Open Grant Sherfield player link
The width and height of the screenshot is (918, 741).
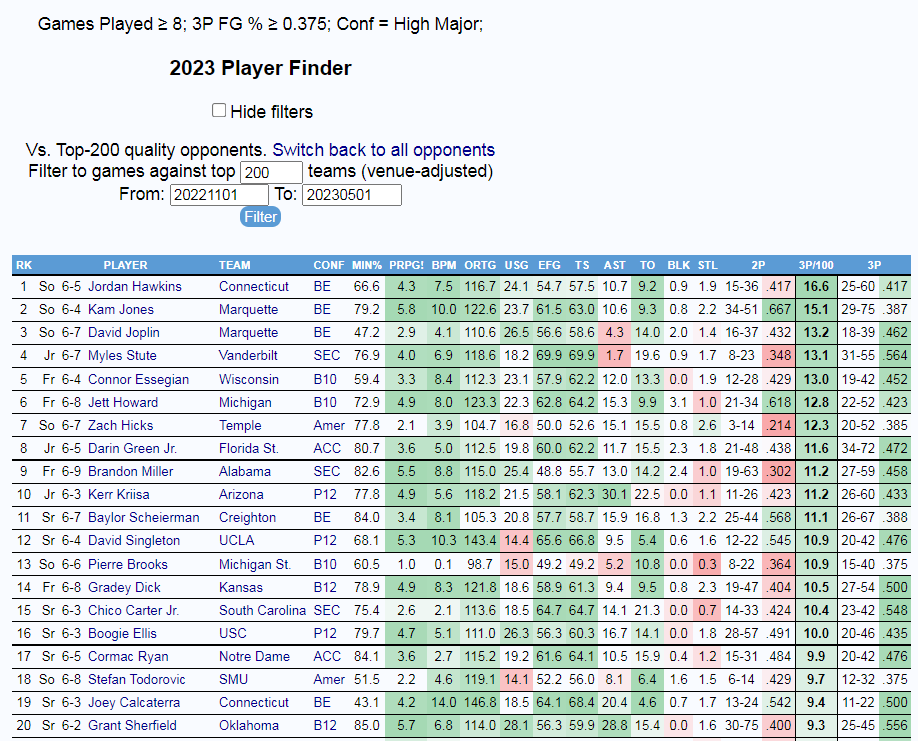click(x=132, y=725)
